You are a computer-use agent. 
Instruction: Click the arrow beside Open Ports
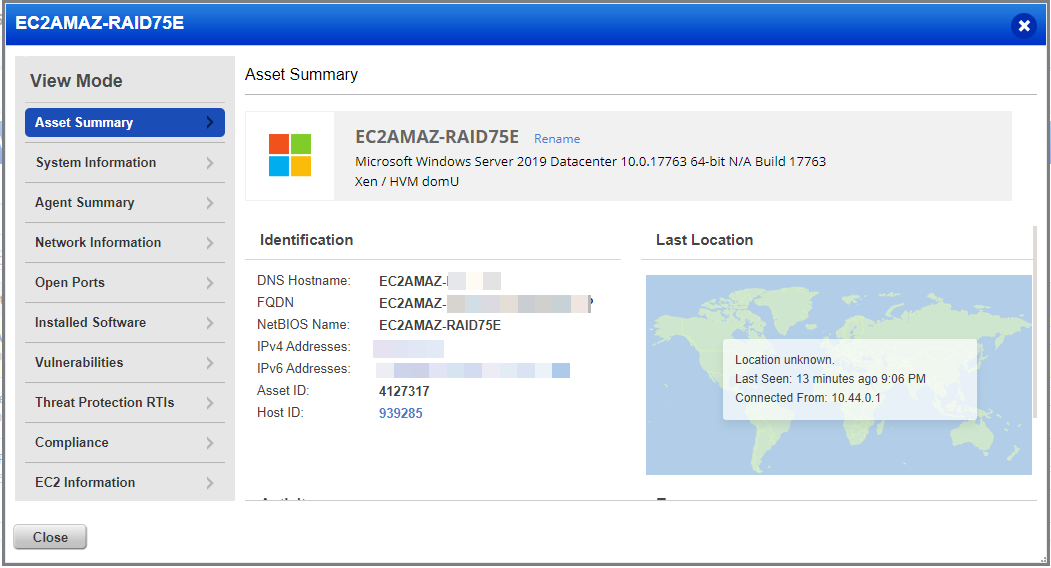(x=210, y=283)
